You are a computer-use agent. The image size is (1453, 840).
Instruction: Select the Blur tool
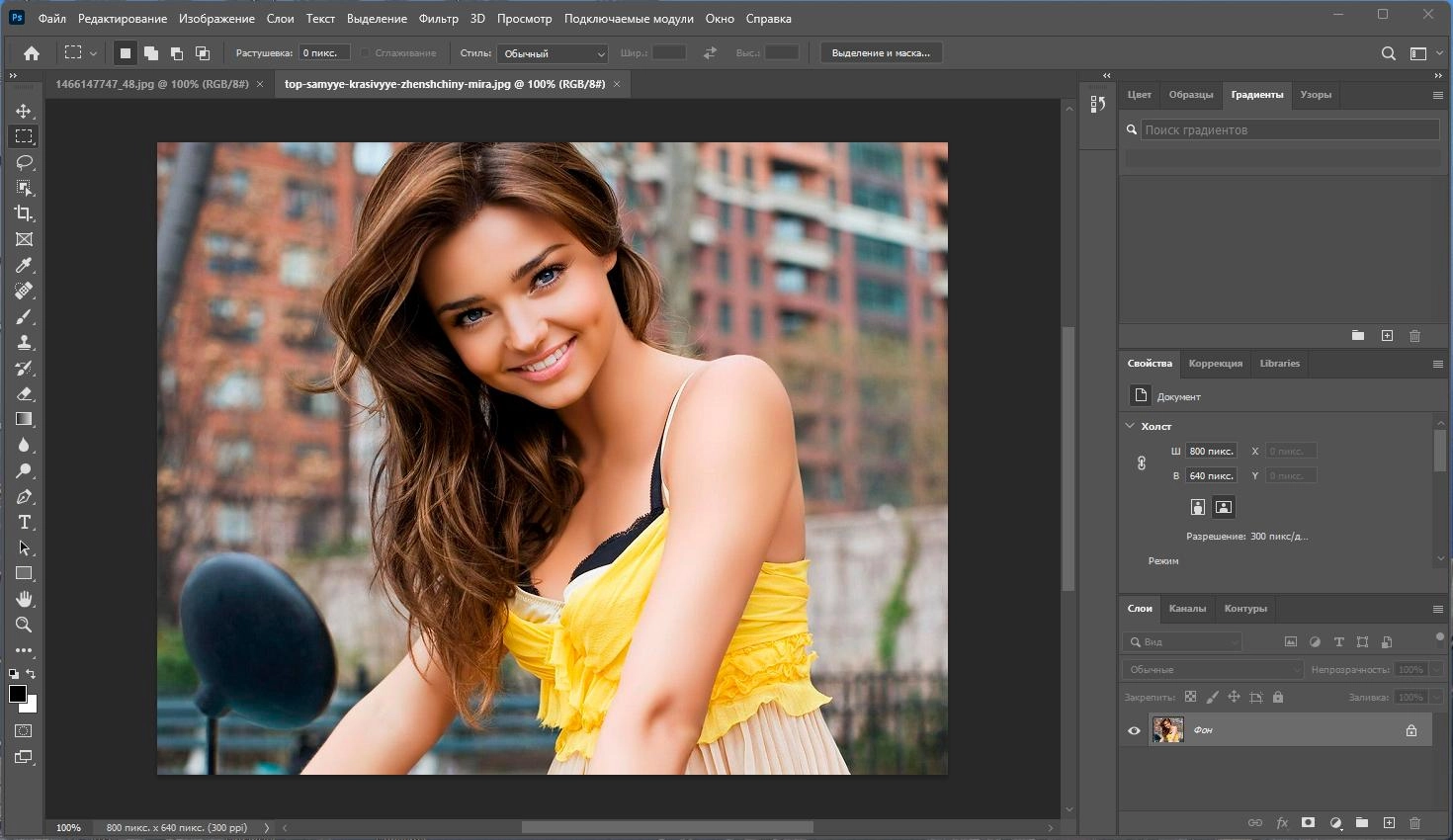coord(24,445)
